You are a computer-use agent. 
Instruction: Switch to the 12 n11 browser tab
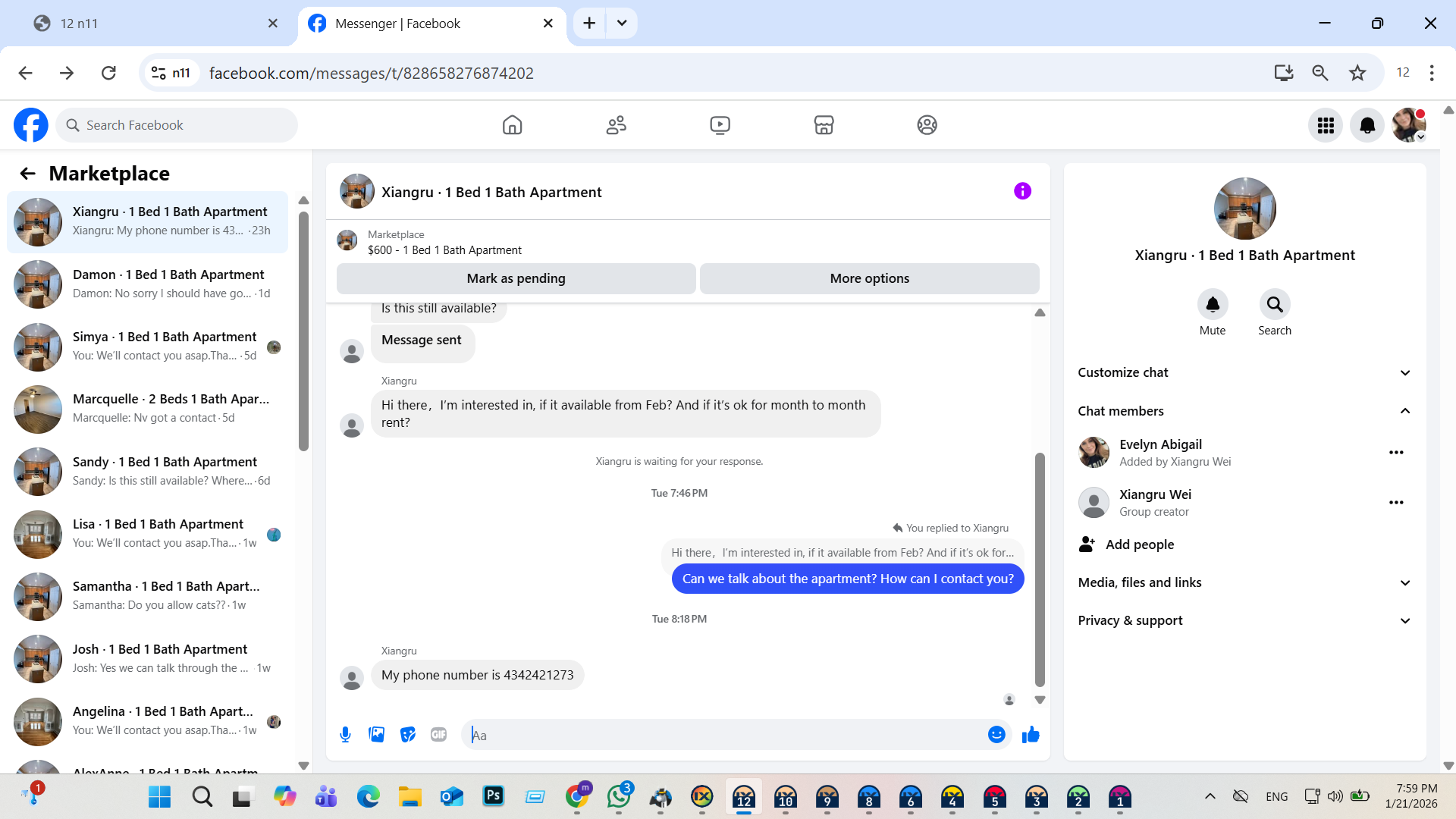point(152,24)
